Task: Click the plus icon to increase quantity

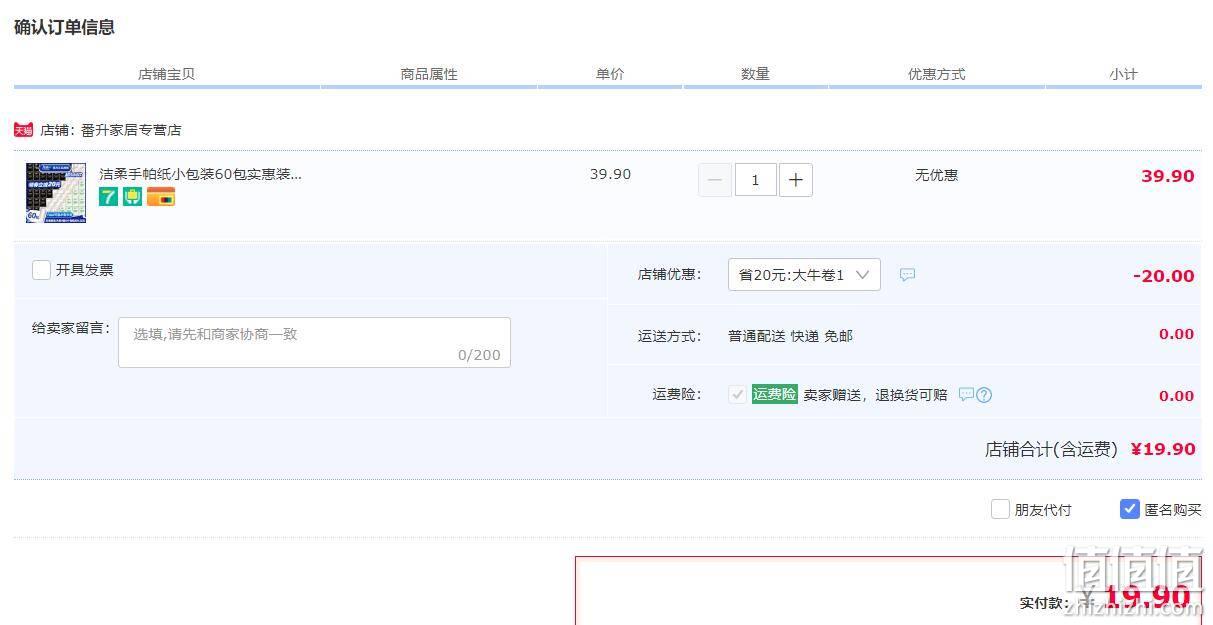Action: [795, 180]
